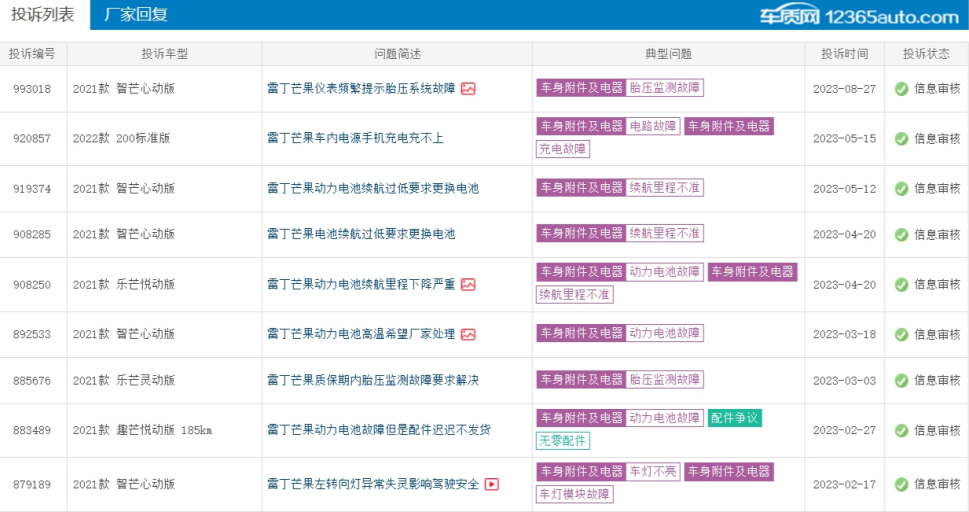Viewport: 969px width, 512px height.
Task: Open the 厂家回复 tab
Action: click(136, 14)
